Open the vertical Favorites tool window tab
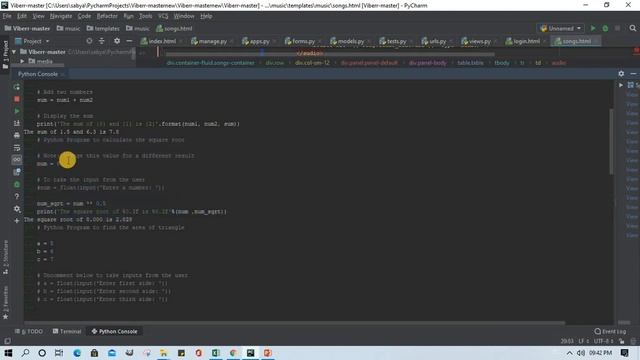640x360 pixels. coord(5,302)
